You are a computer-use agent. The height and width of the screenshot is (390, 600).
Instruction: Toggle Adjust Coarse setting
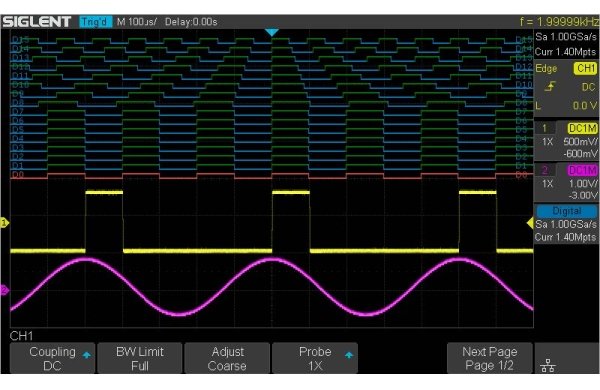[x=227, y=358]
